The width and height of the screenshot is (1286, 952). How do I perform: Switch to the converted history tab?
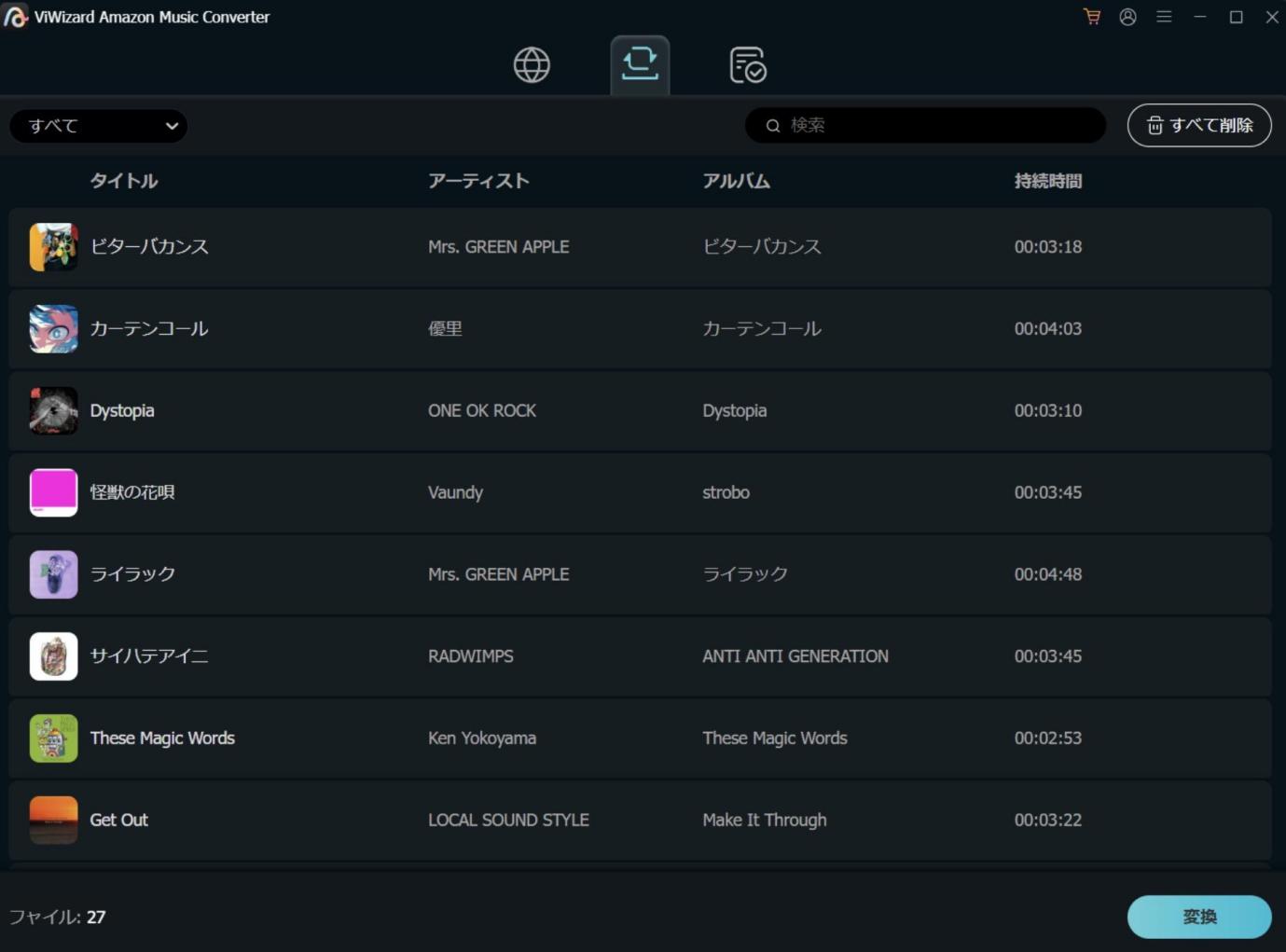click(748, 65)
